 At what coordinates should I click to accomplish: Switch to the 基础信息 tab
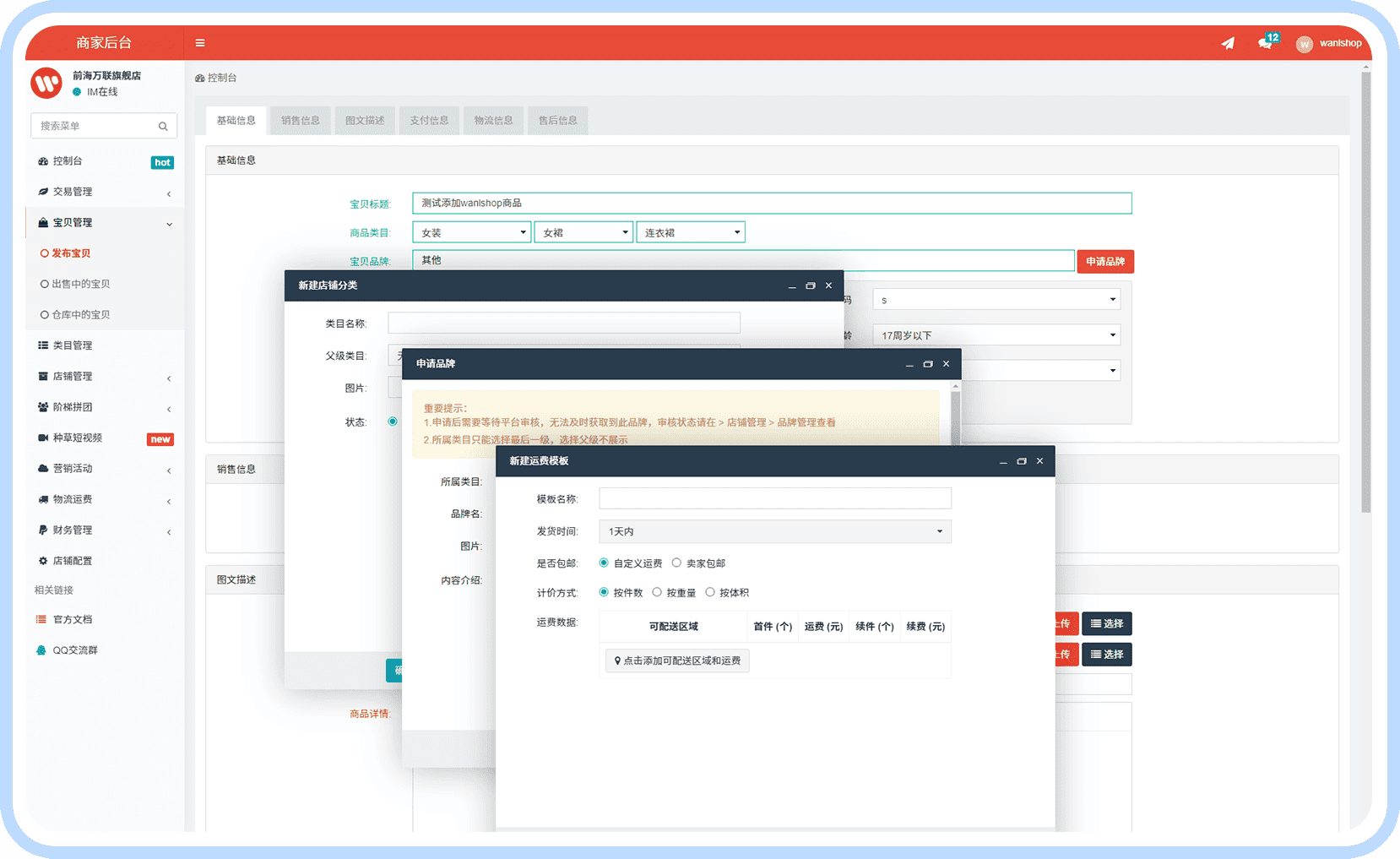coord(236,121)
